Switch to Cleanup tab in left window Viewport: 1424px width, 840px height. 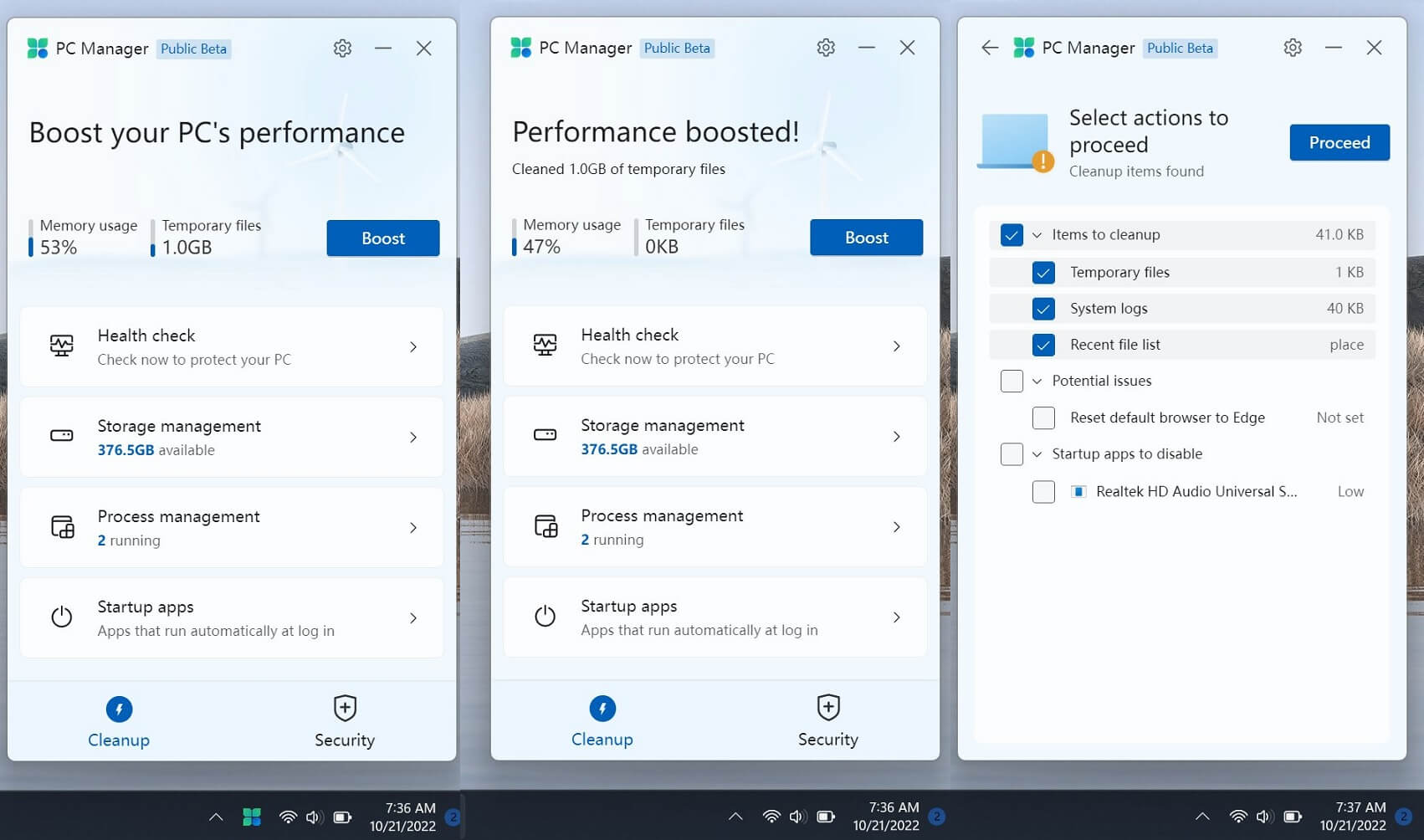coord(119,721)
